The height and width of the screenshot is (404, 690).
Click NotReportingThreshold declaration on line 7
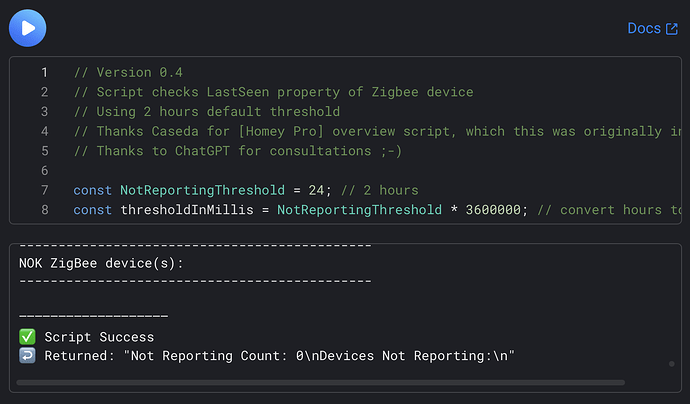(x=202, y=190)
